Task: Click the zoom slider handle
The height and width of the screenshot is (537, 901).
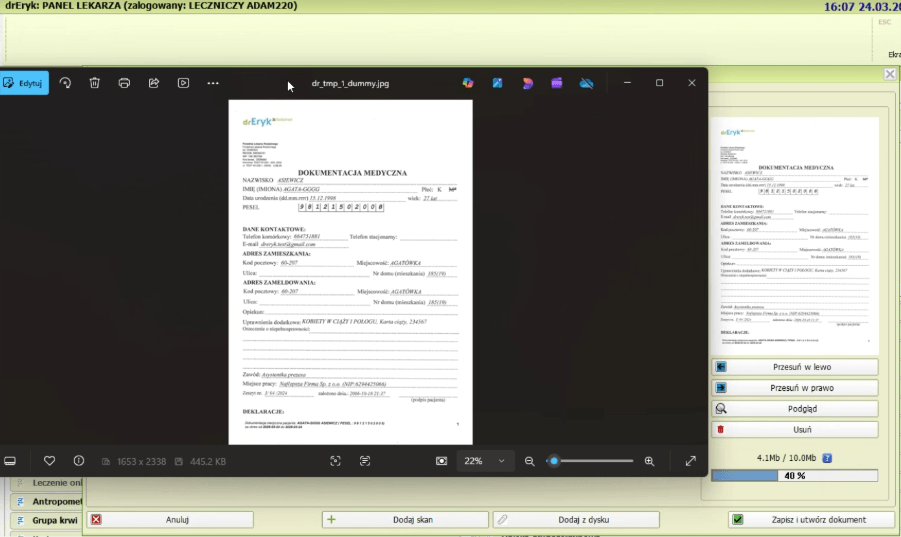Action: 553,461
